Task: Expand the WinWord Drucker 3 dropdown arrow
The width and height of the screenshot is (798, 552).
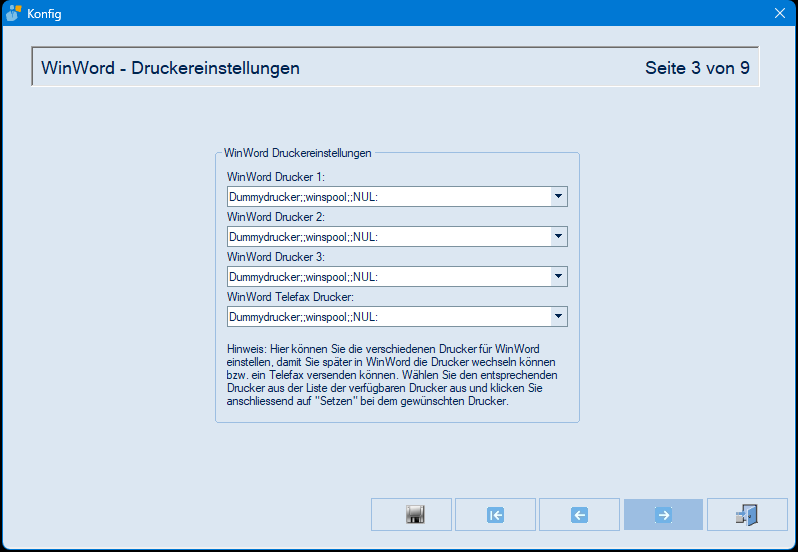Action: tap(558, 276)
